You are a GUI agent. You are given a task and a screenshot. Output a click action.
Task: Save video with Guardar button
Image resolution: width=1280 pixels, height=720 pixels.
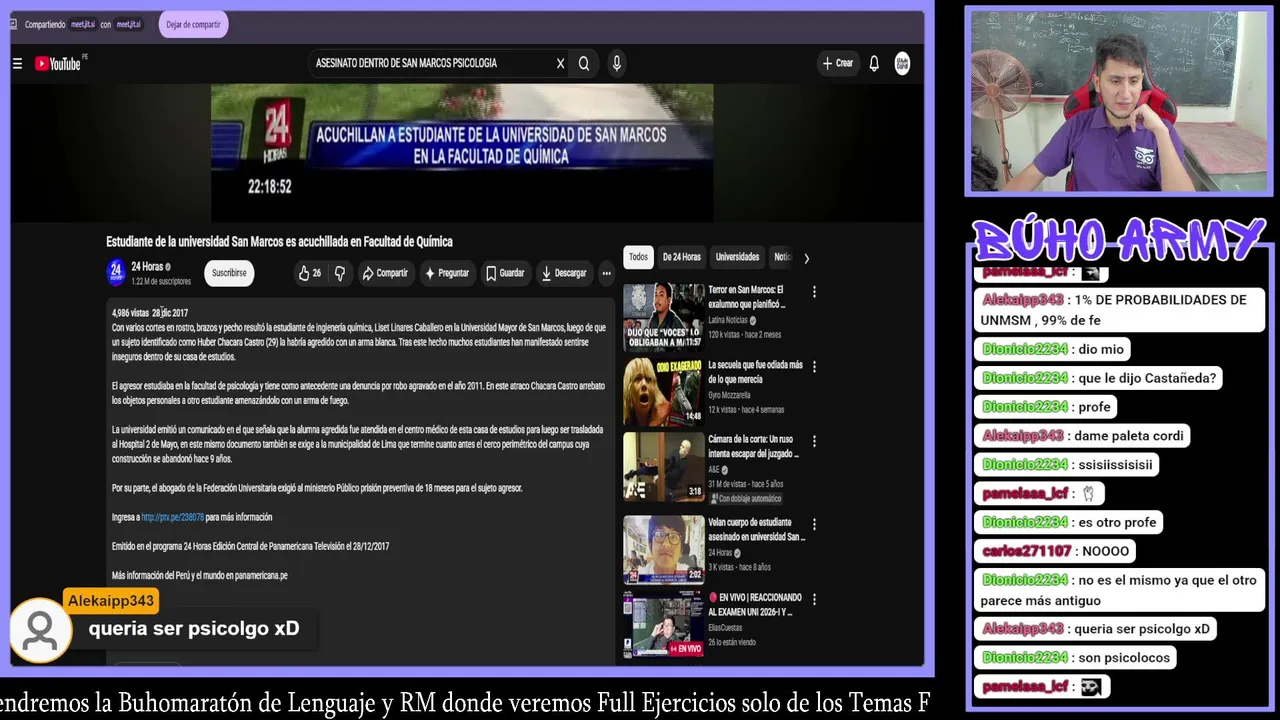(505, 273)
